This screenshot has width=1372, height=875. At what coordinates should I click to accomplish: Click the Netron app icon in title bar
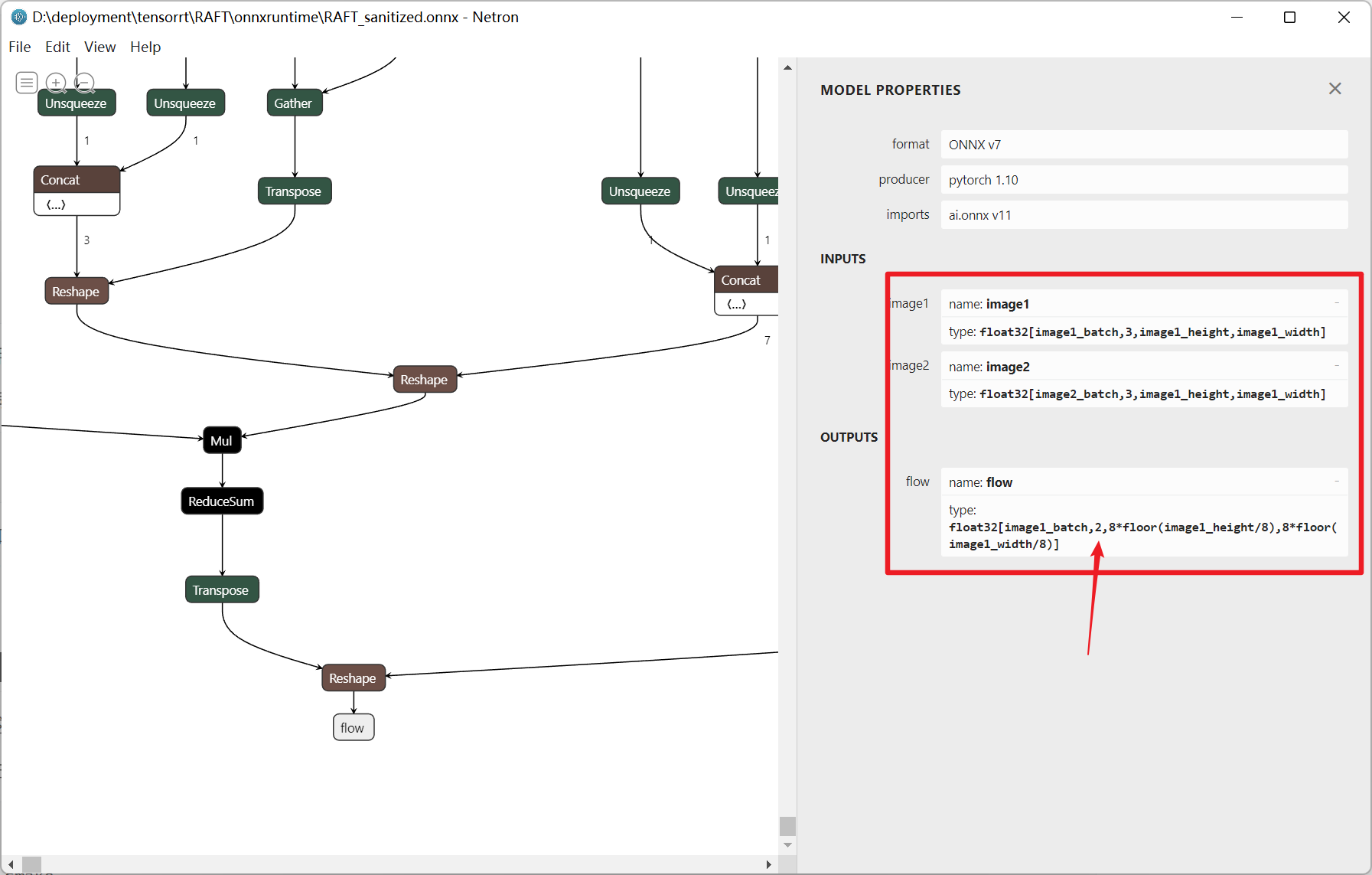(18, 17)
